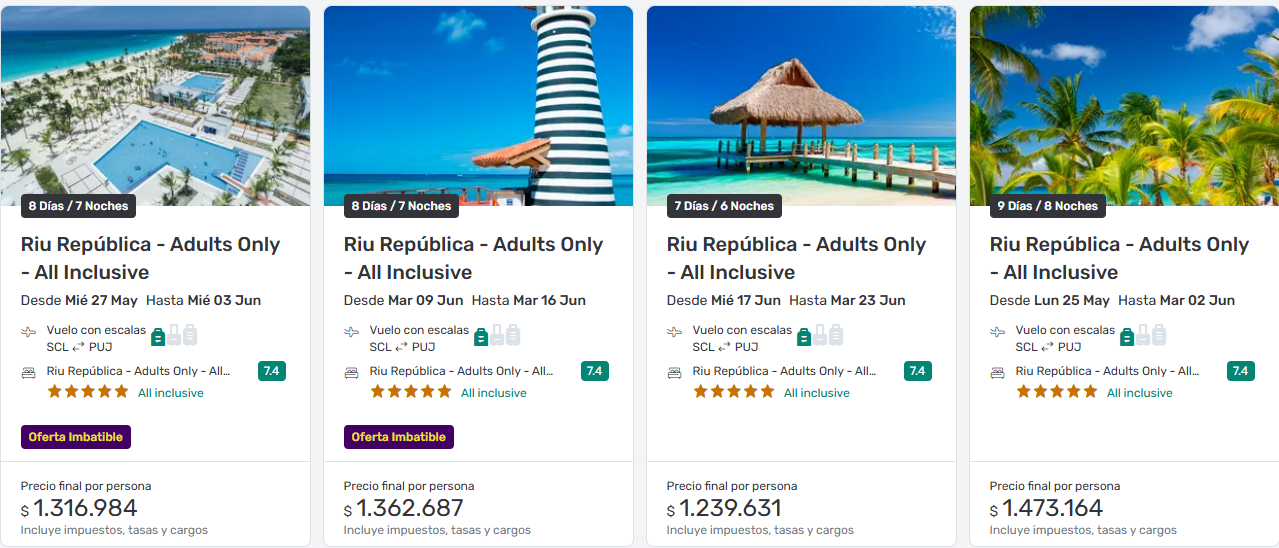Click the five-star rating on the Mié 27 May package
The height and width of the screenshot is (548, 1279).
88,392
